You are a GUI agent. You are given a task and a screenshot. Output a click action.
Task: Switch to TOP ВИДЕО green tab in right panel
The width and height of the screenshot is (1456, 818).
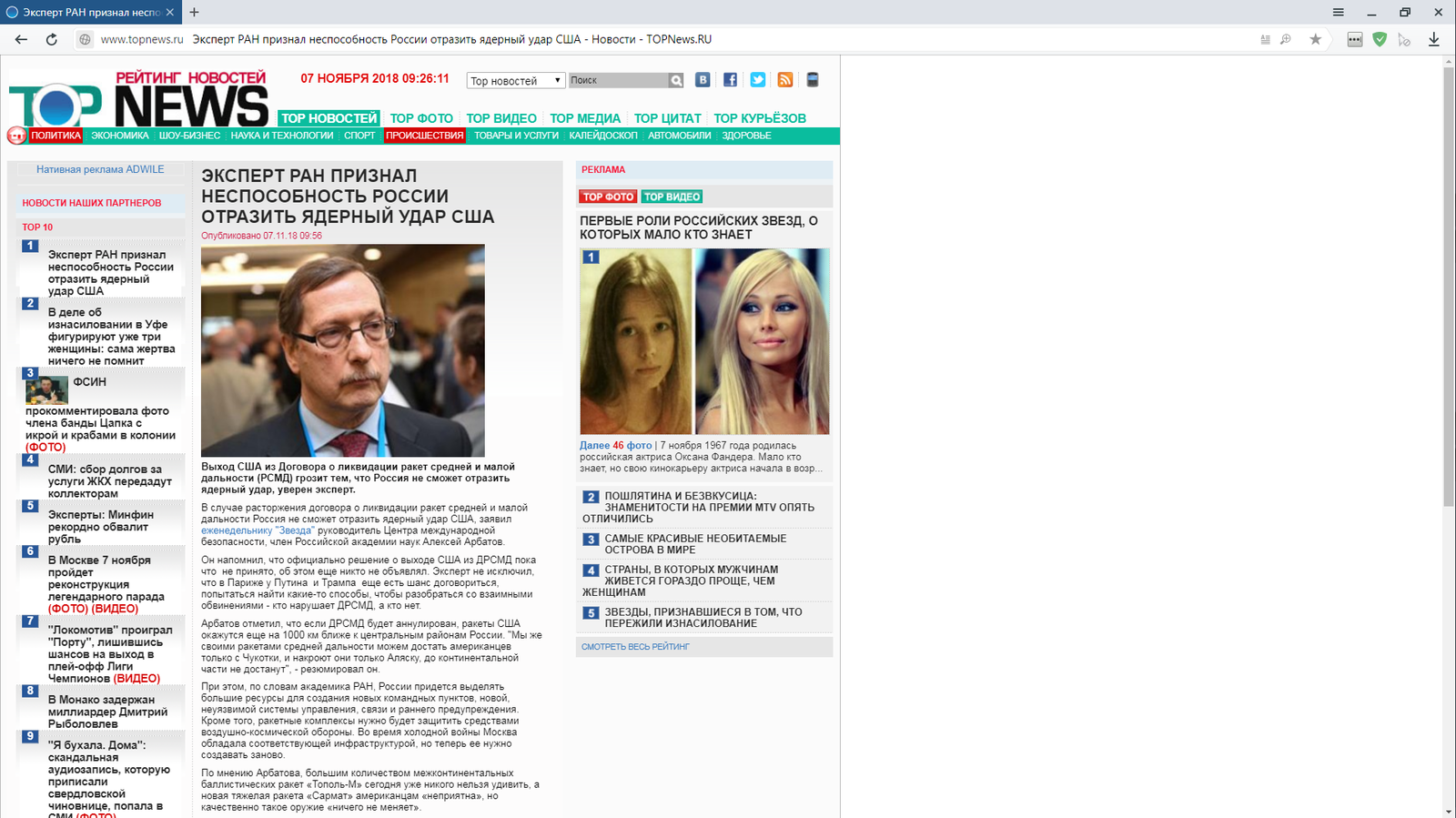(672, 197)
